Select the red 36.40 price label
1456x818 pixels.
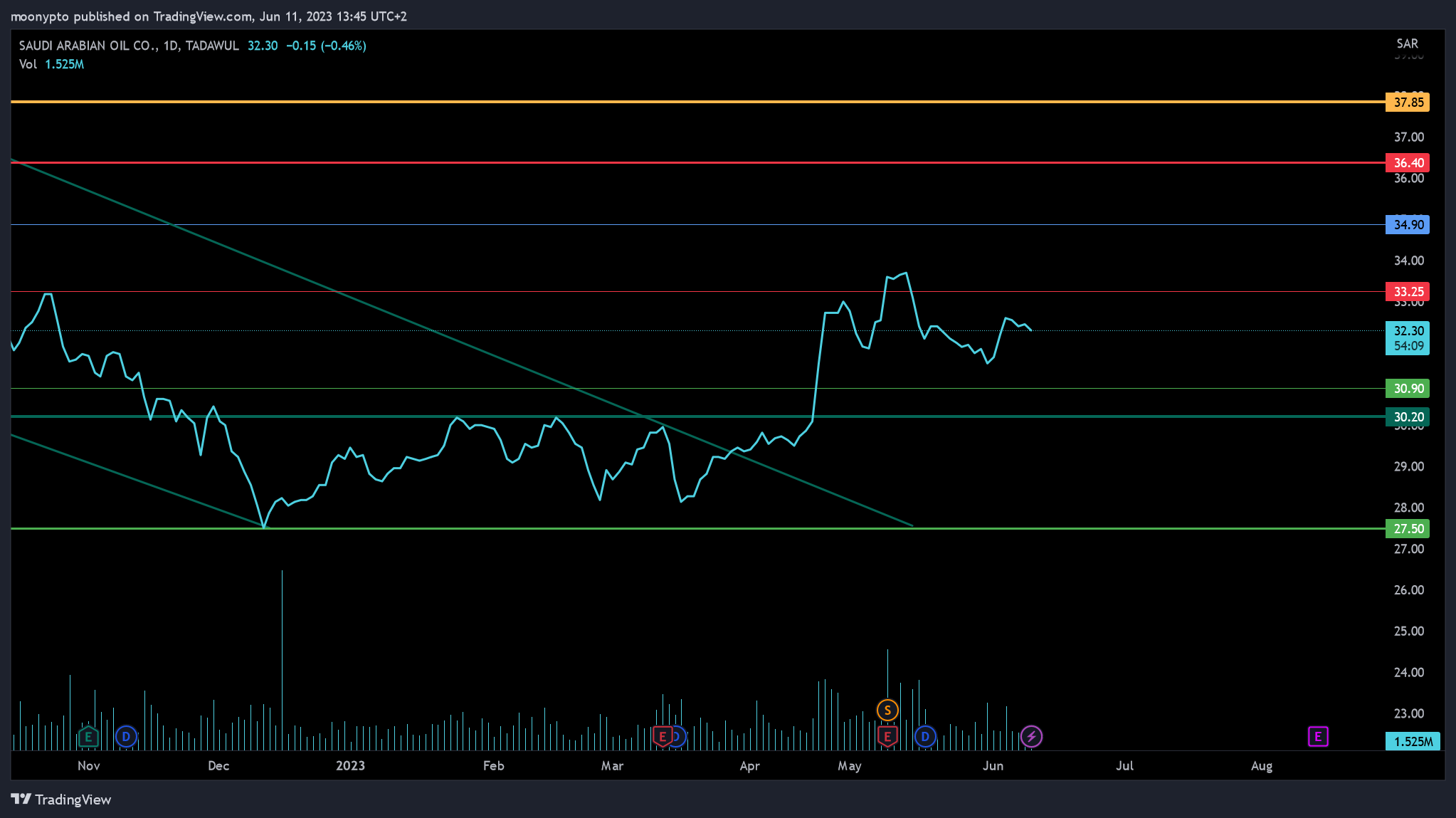(1408, 163)
